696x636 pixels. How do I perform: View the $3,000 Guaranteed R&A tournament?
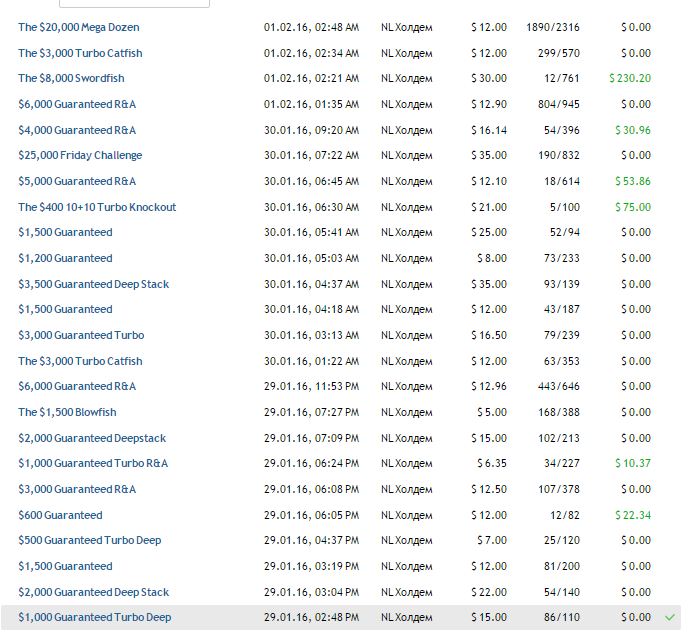click(77, 489)
